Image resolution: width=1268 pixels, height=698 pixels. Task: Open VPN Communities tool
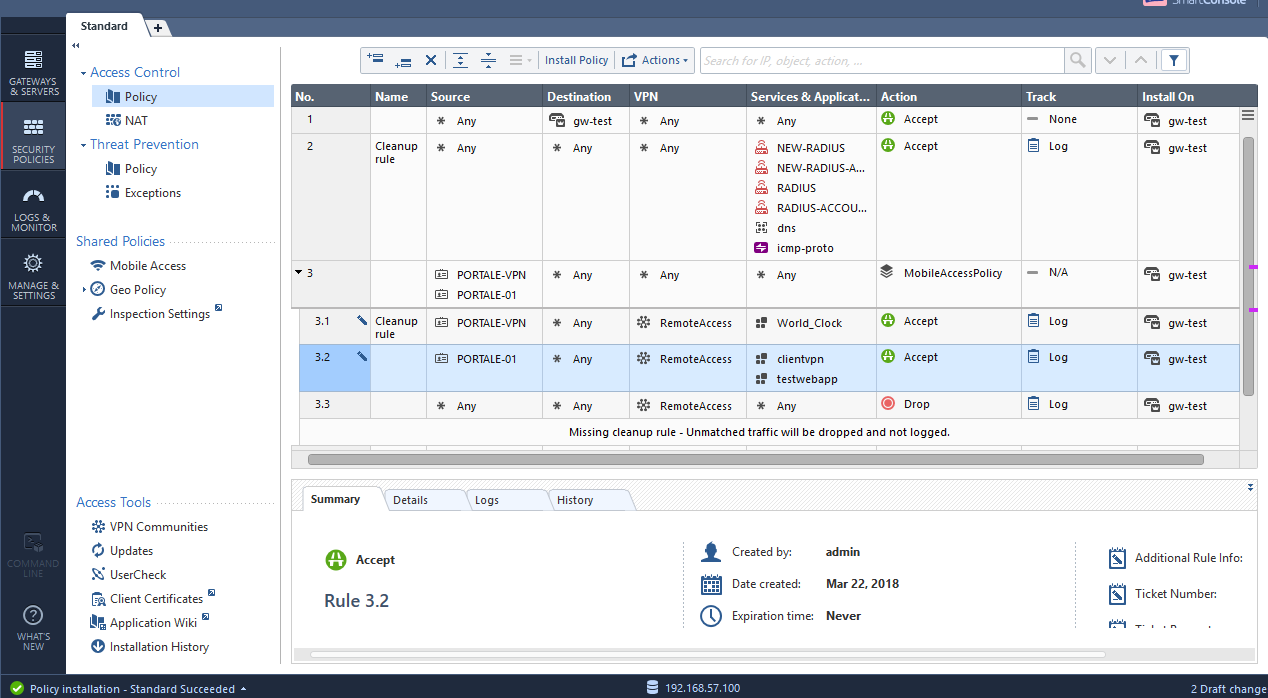point(159,526)
